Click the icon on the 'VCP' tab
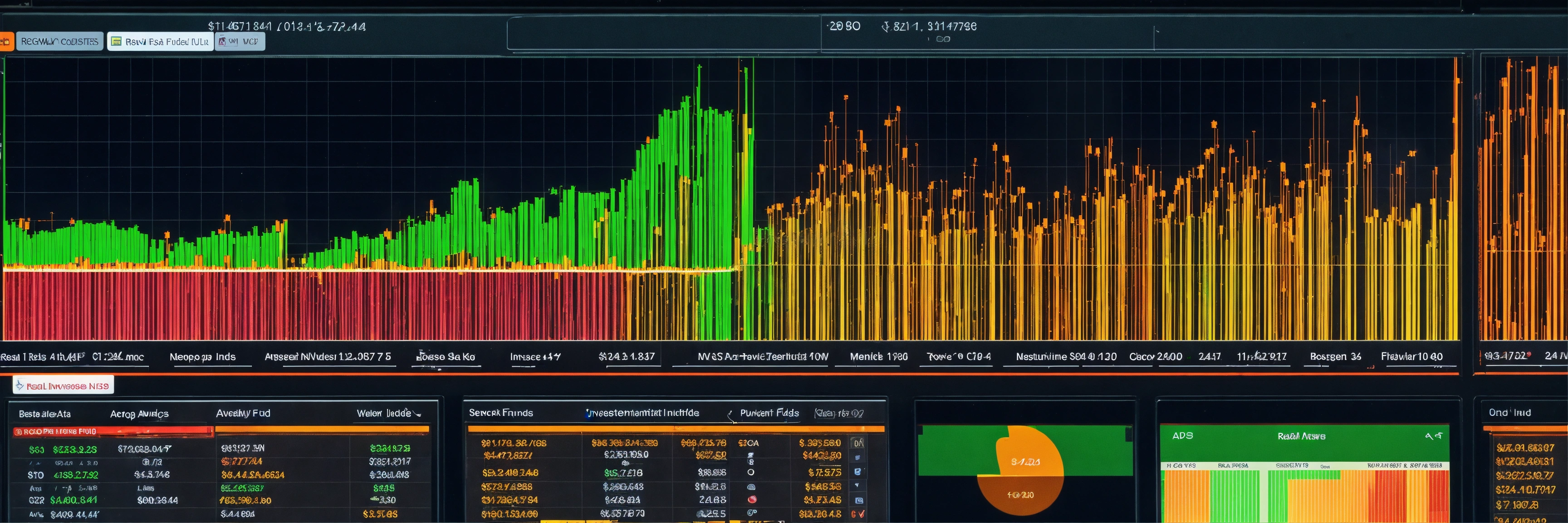1568x523 pixels. coord(223,41)
